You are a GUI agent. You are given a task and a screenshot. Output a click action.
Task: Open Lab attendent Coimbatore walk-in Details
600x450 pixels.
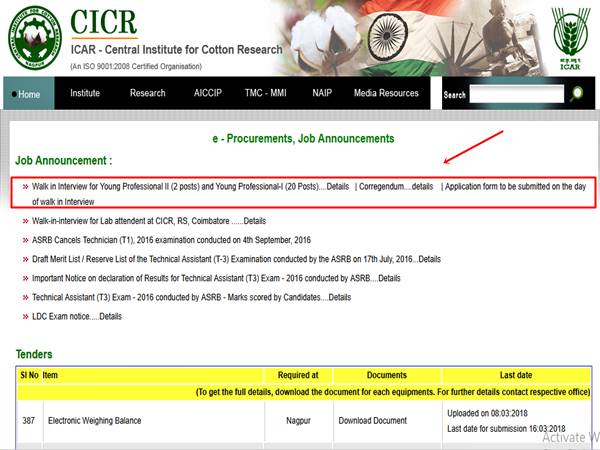254,221
